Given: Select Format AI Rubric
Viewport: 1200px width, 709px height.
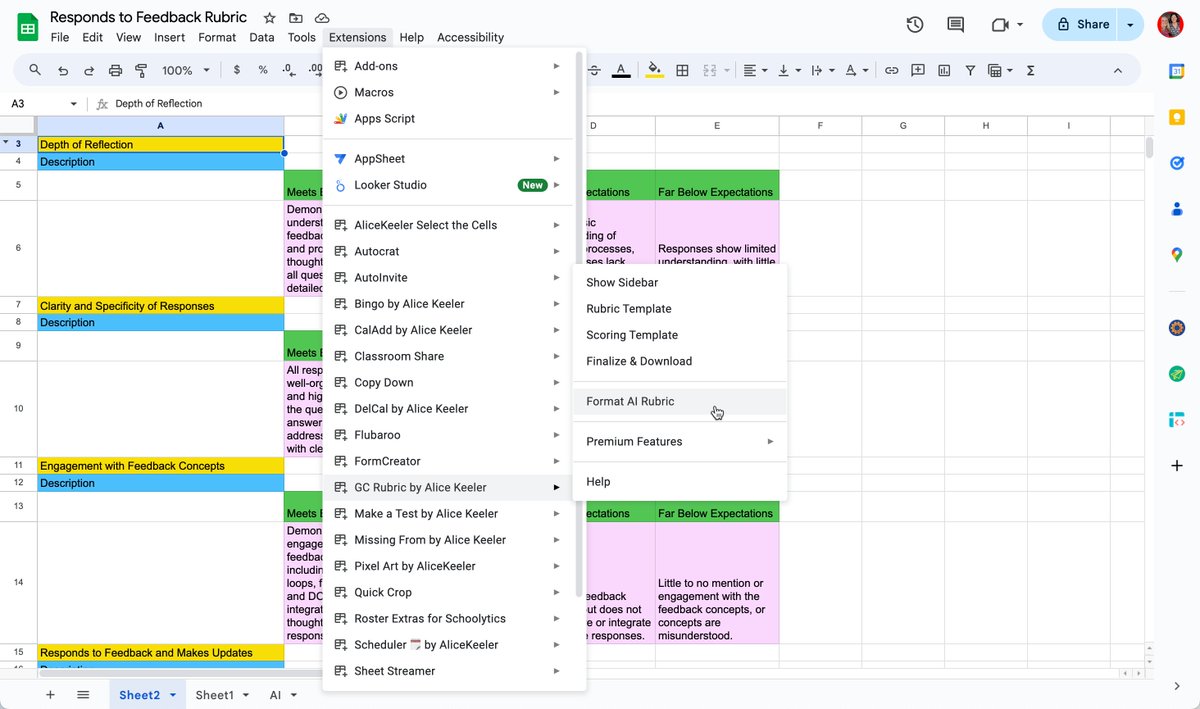Looking at the screenshot, I should pyautogui.click(x=679, y=401).
